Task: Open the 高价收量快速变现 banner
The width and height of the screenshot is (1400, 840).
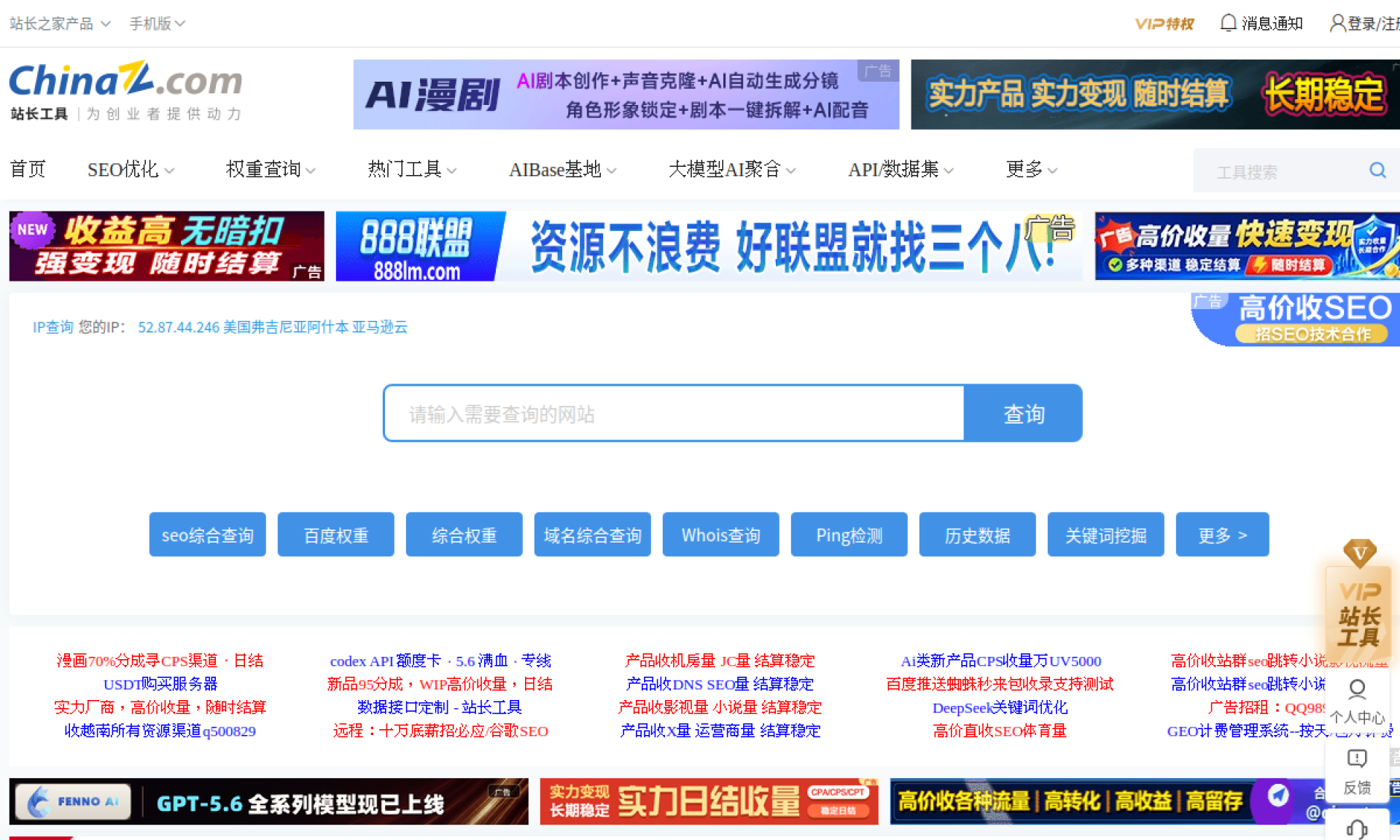Action: [1247, 246]
